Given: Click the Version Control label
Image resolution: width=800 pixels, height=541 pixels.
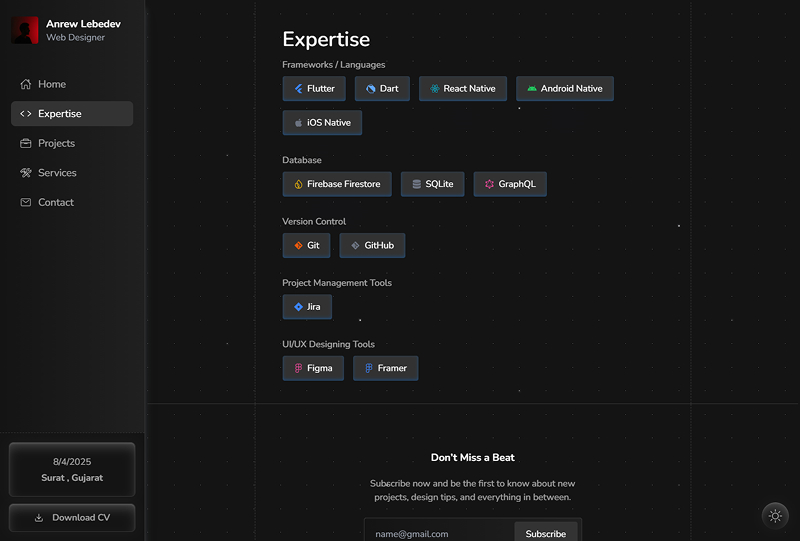Looking at the screenshot, I should click(314, 222).
